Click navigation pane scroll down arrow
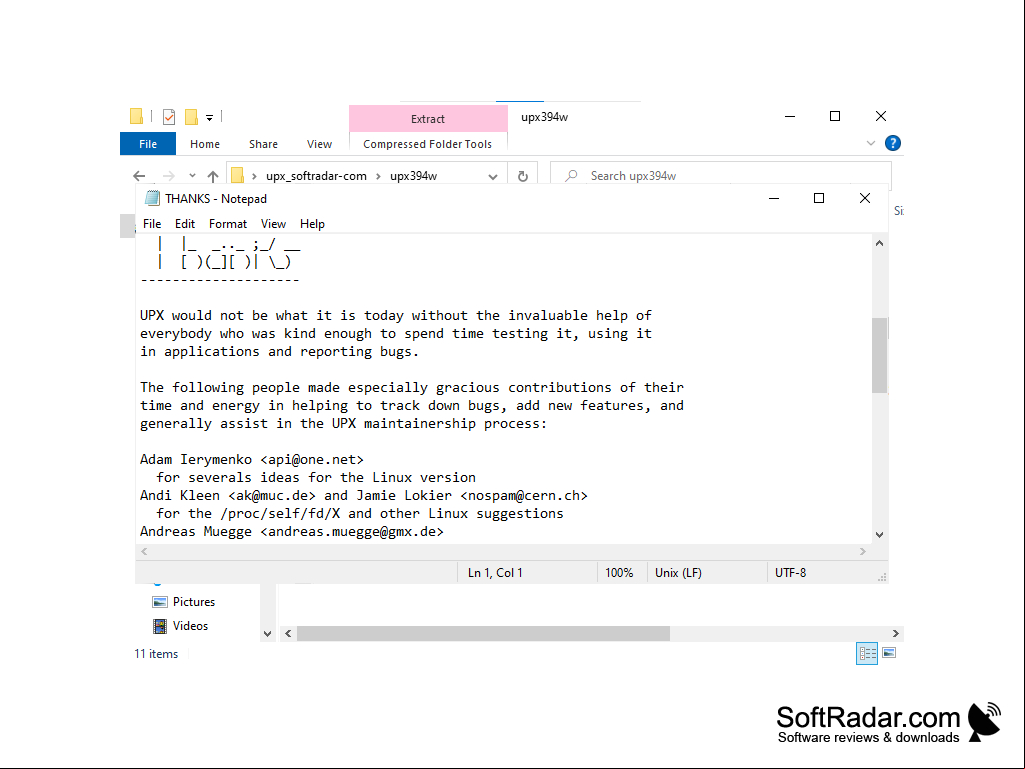The height and width of the screenshot is (769, 1025). [267, 634]
